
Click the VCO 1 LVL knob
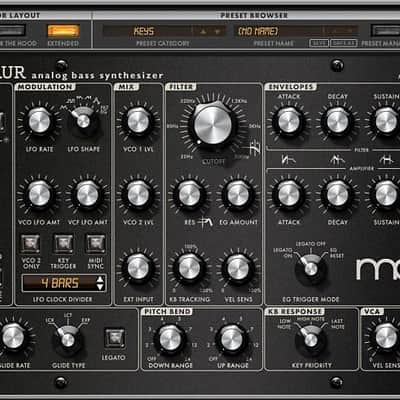pos(138,121)
